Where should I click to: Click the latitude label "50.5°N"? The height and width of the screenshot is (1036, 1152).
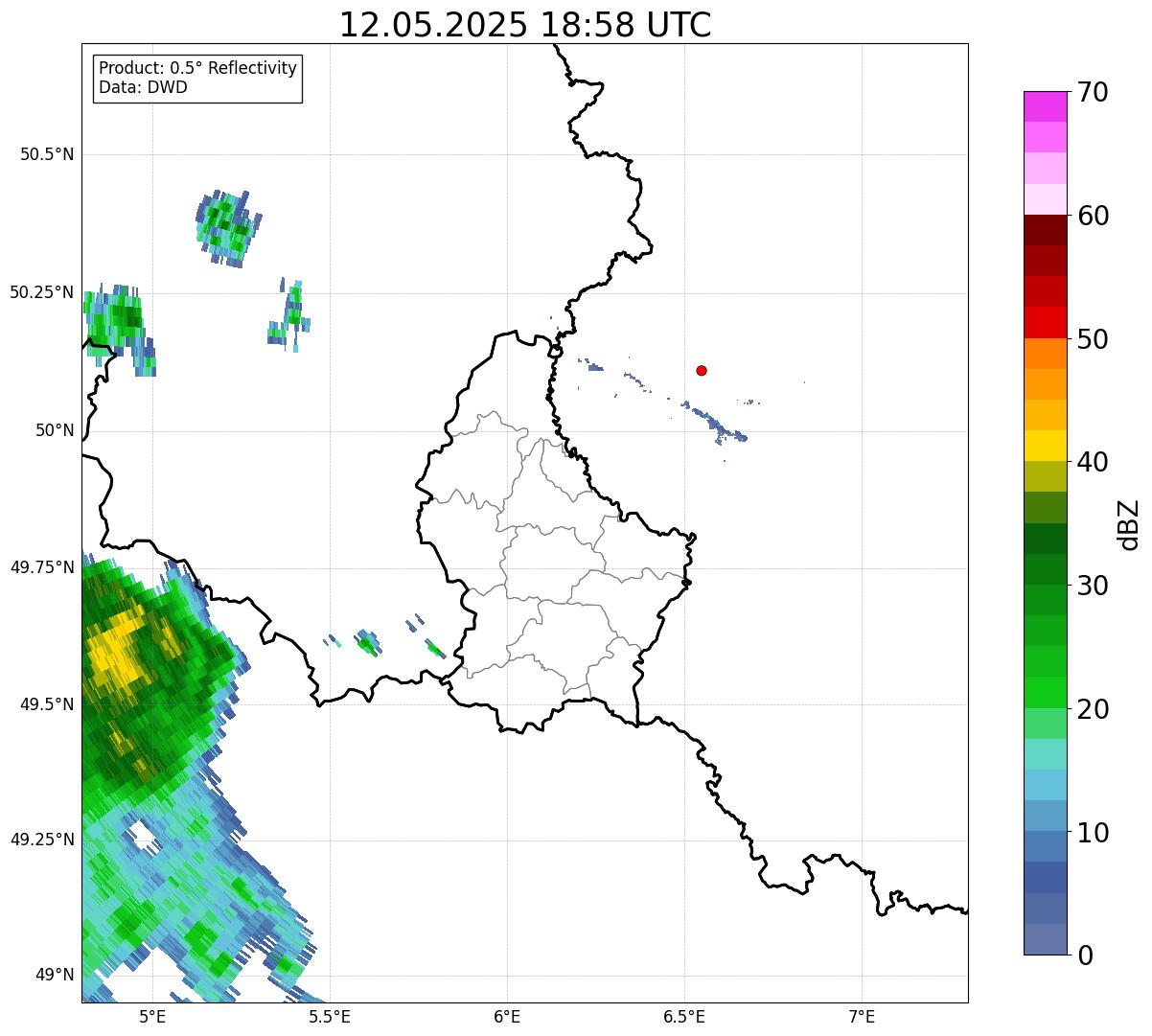[47, 154]
